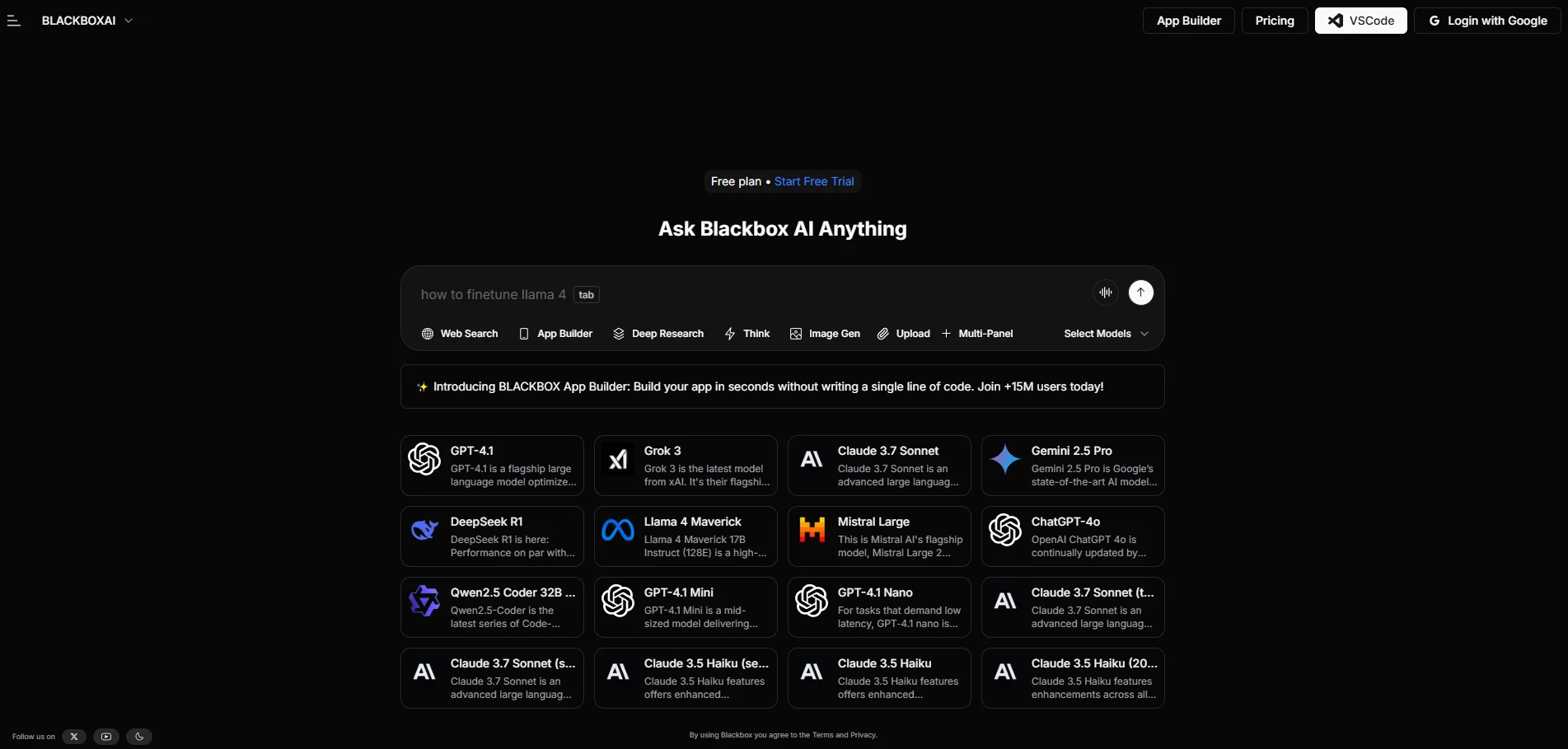Select the DeepSeek R1 model card
Screen dimensions: 1568x749
coord(492,536)
